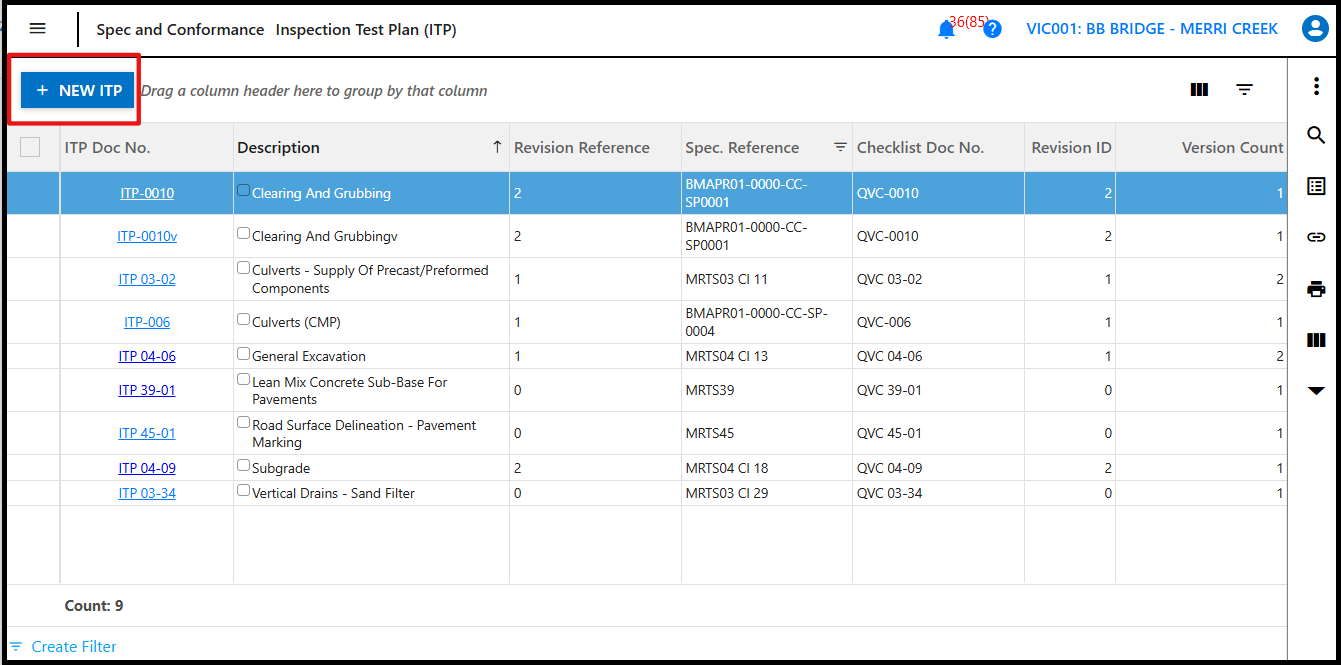Viewport: 1341px width, 665px height.
Task: Open the notification bell showing 36(85)
Action: pos(946,28)
